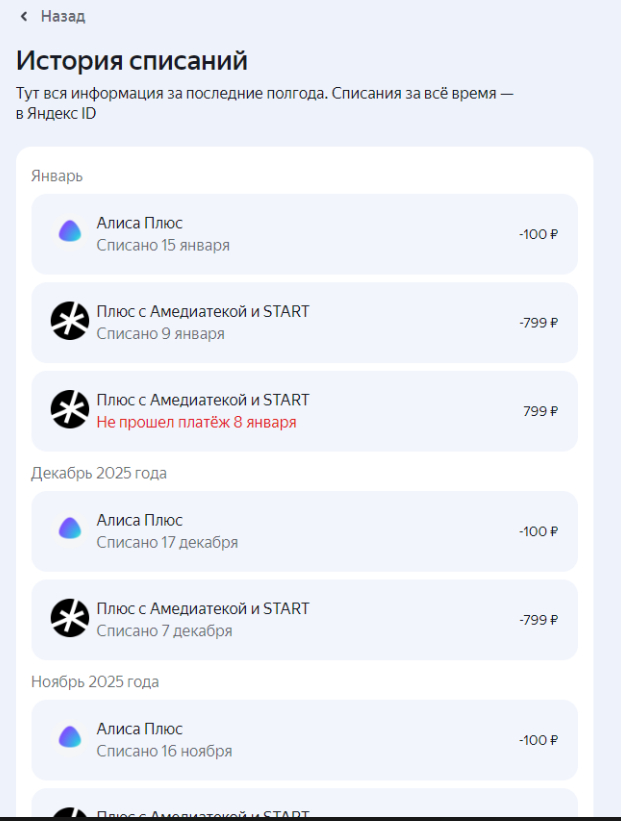Click the Алиса Плюс icon for 16 ноября
The image size is (621, 821).
click(70, 738)
